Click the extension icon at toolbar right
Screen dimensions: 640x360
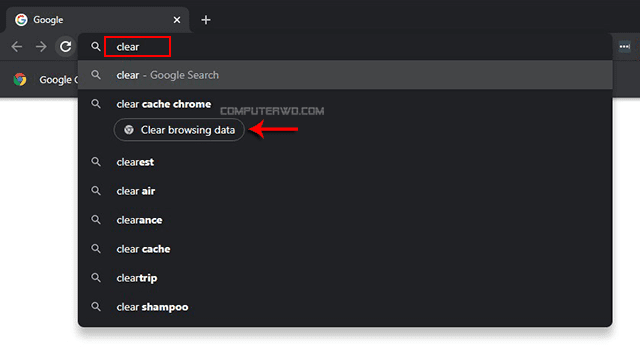[x=624, y=47]
